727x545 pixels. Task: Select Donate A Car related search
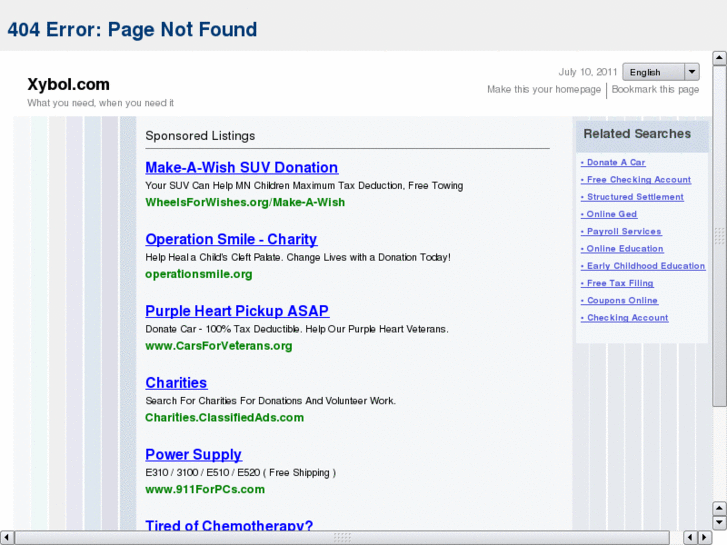[x=613, y=162]
